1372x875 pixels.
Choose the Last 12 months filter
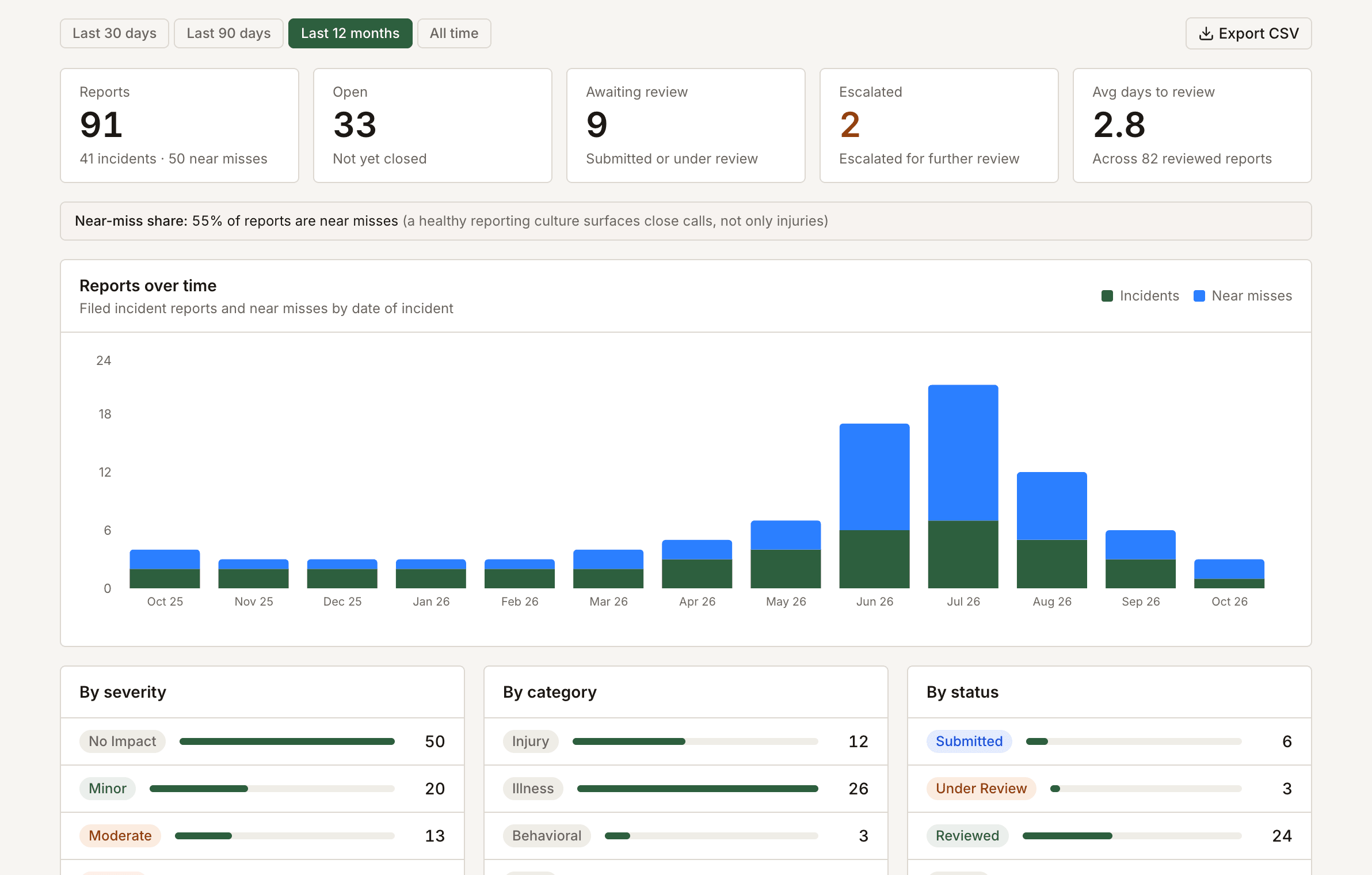350,33
